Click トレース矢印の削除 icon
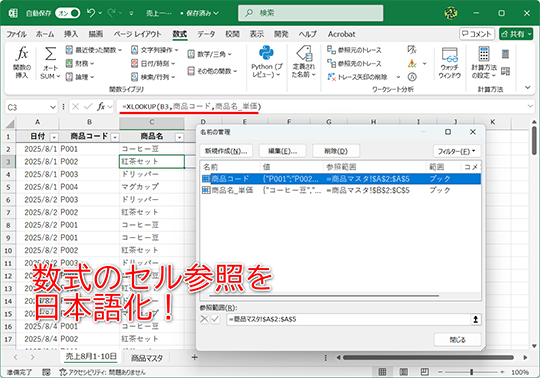This screenshot has height=378, width=540. pos(331,77)
